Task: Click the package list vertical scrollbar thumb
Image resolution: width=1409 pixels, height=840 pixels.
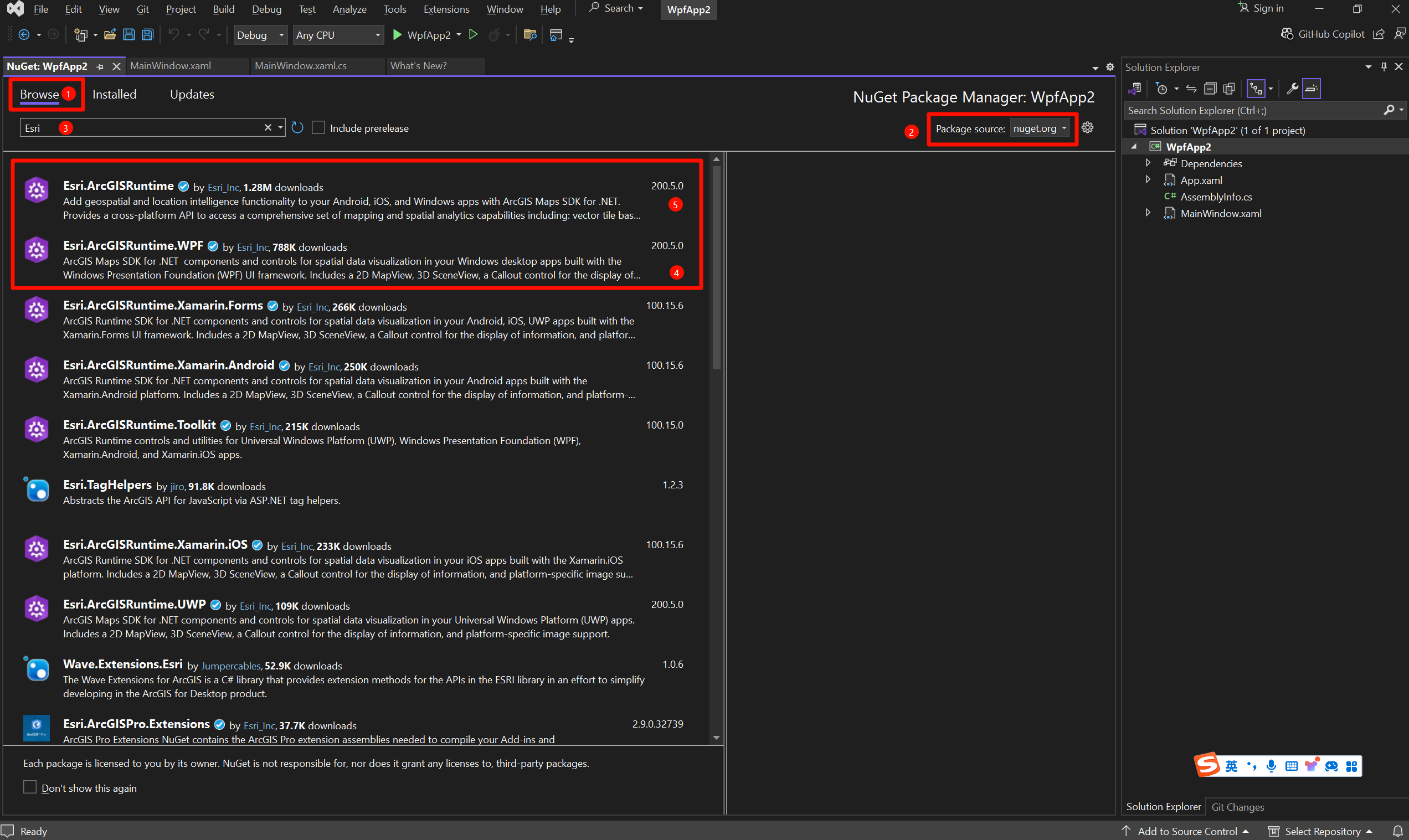Action: pos(716,267)
